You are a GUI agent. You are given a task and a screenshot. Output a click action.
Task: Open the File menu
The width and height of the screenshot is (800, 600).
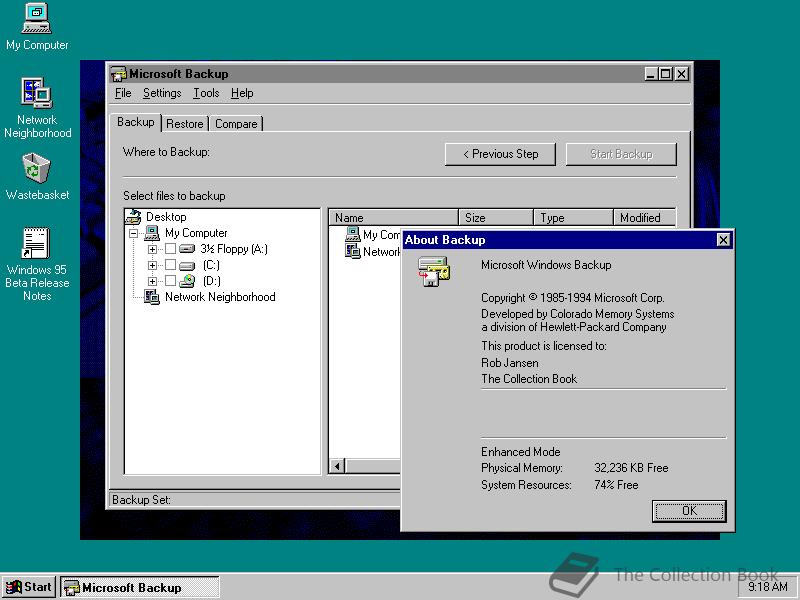(x=123, y=93)
